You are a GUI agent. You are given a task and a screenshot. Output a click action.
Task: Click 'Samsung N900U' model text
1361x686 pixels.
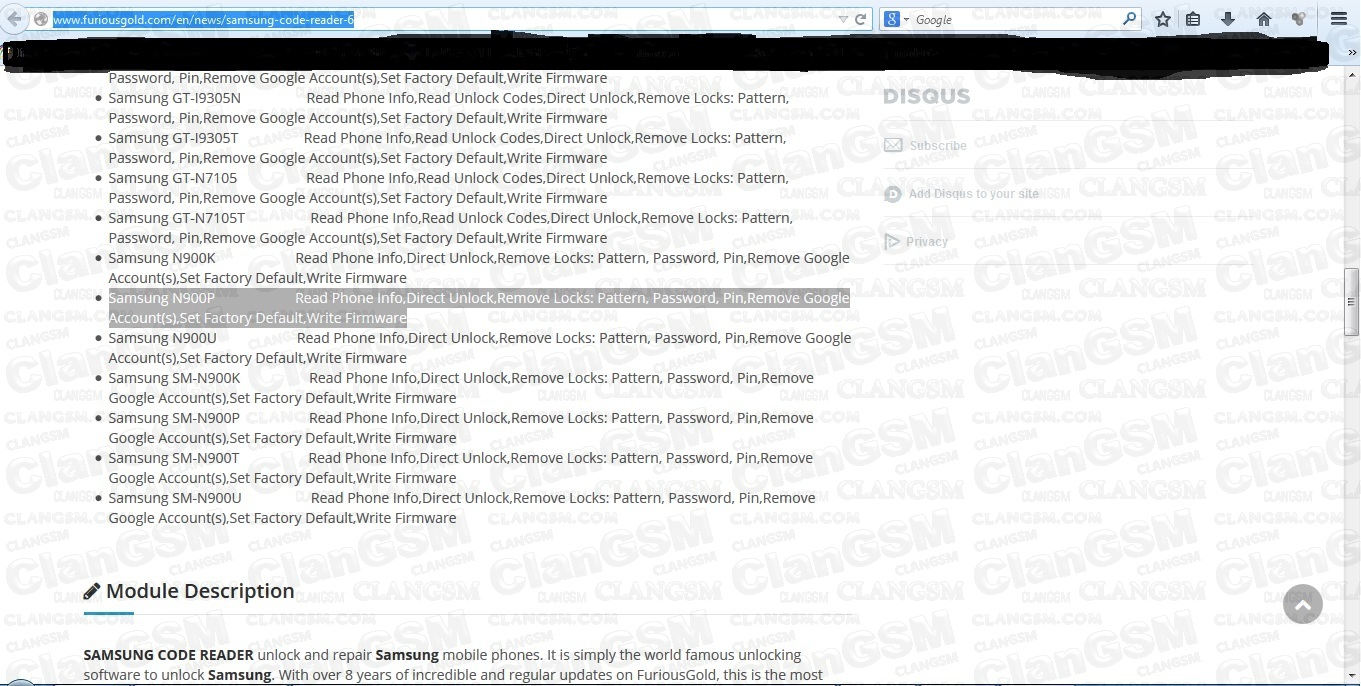tap(163, 338)
